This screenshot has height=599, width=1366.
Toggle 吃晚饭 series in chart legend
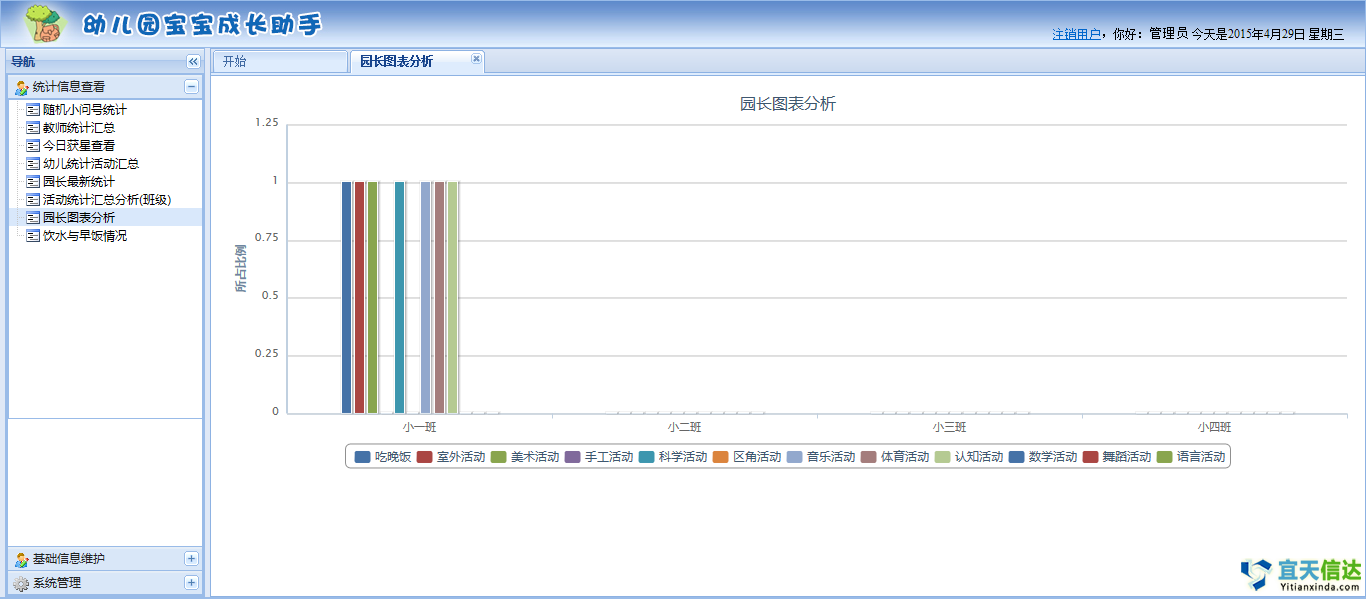pos(383,457)
